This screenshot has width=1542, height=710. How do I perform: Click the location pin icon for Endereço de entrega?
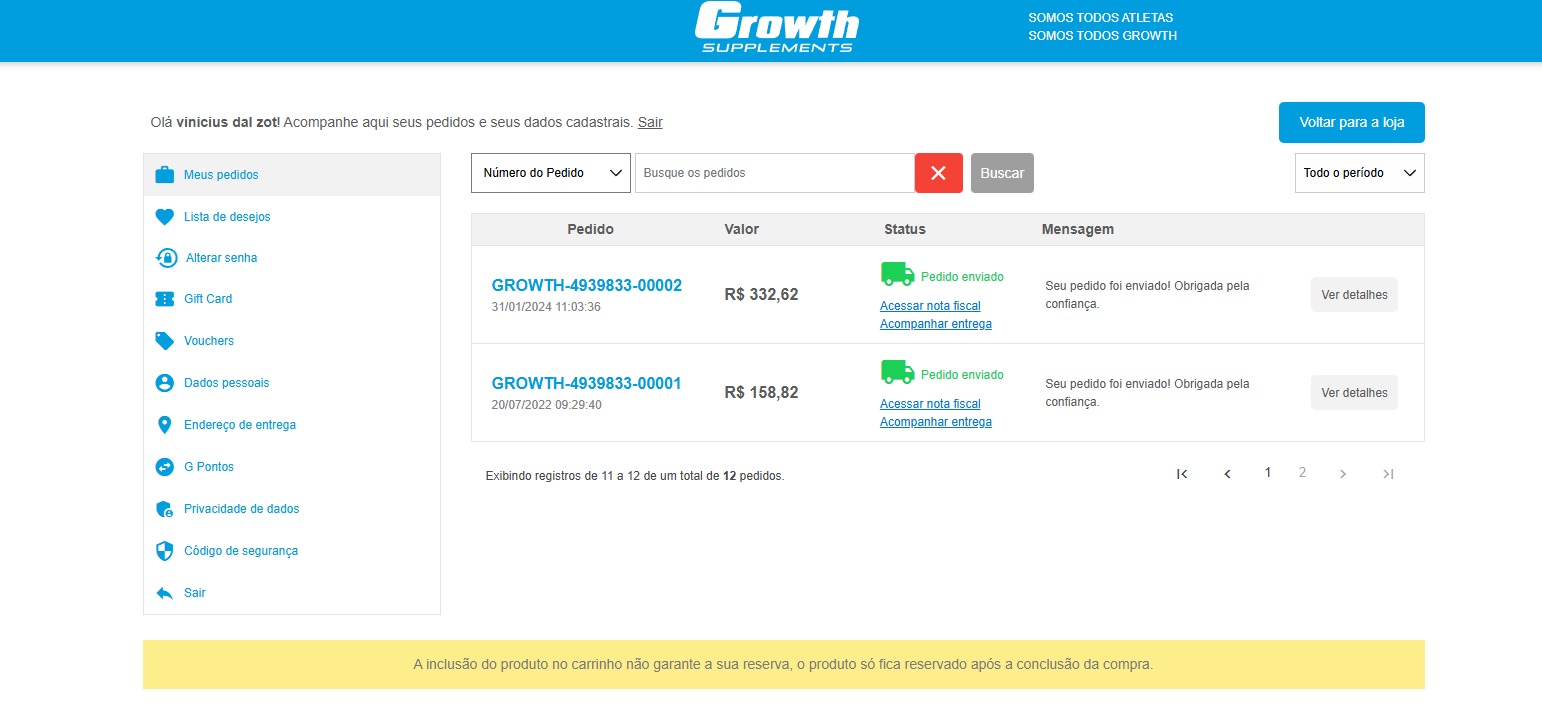(165, 425)
